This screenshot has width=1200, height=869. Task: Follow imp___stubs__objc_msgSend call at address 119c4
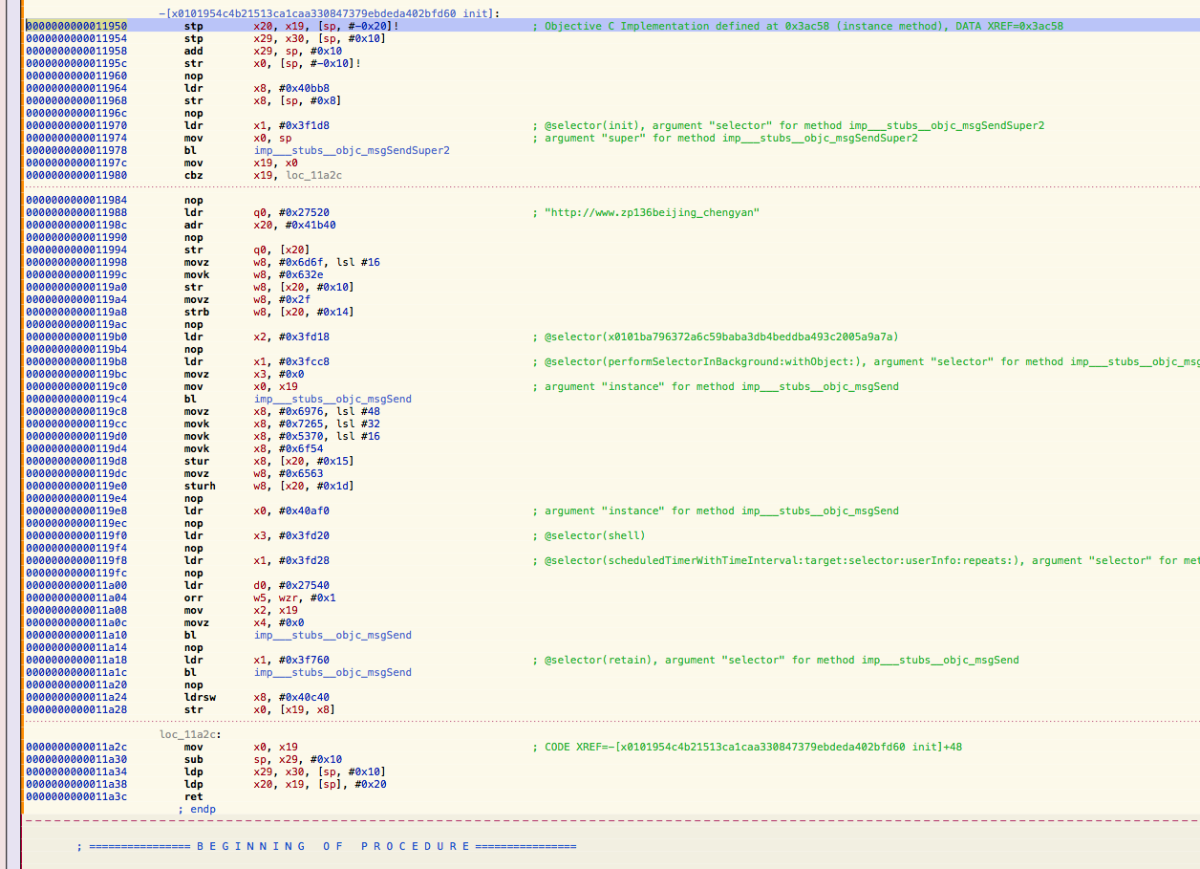tap(333, 399)
